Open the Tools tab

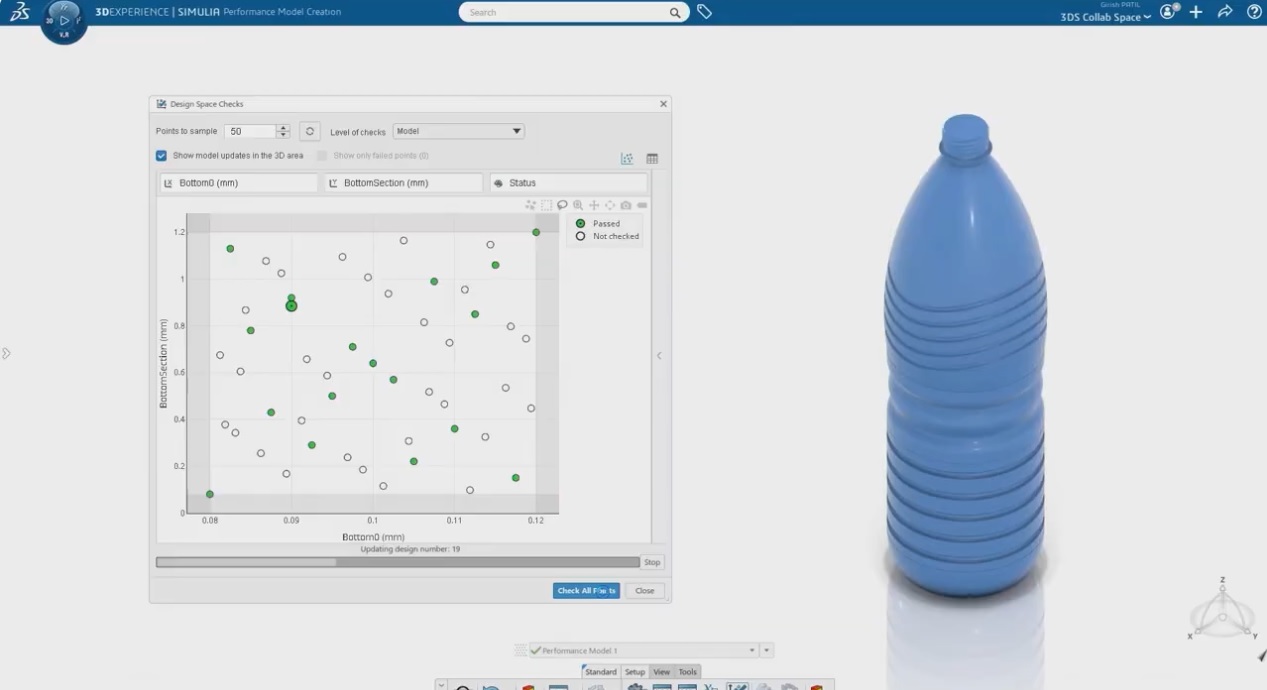[688, 672]
